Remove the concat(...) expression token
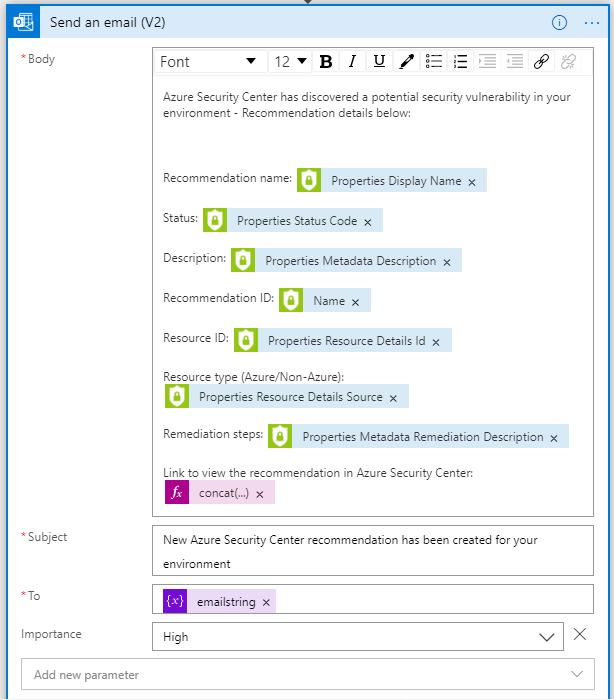This screenshot has width=614, height=700. coord(260,494)
